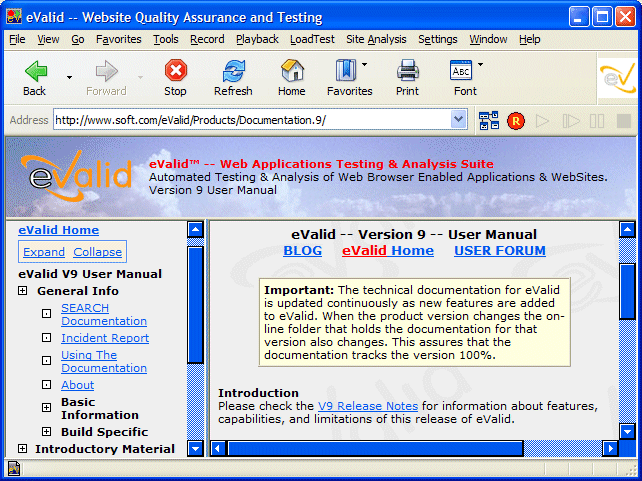Open the About link in sidebar

click(x=77, y=385)
